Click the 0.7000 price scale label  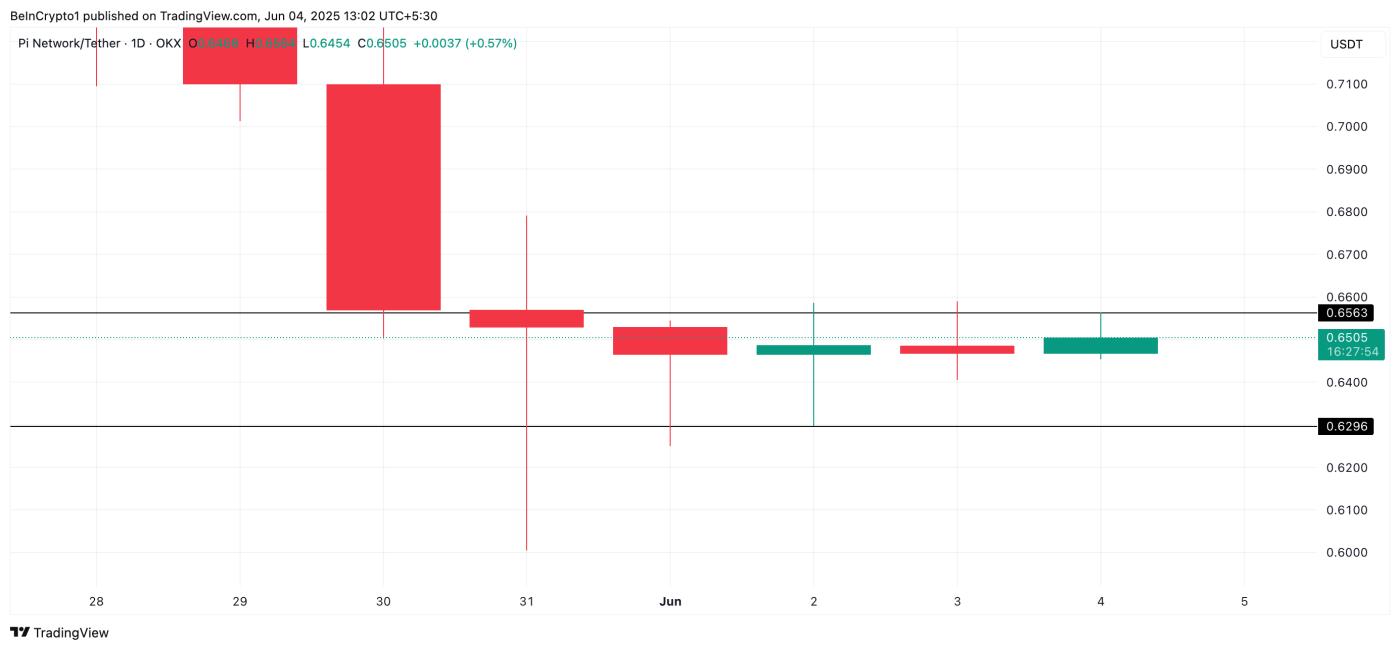coord(1346,127)
